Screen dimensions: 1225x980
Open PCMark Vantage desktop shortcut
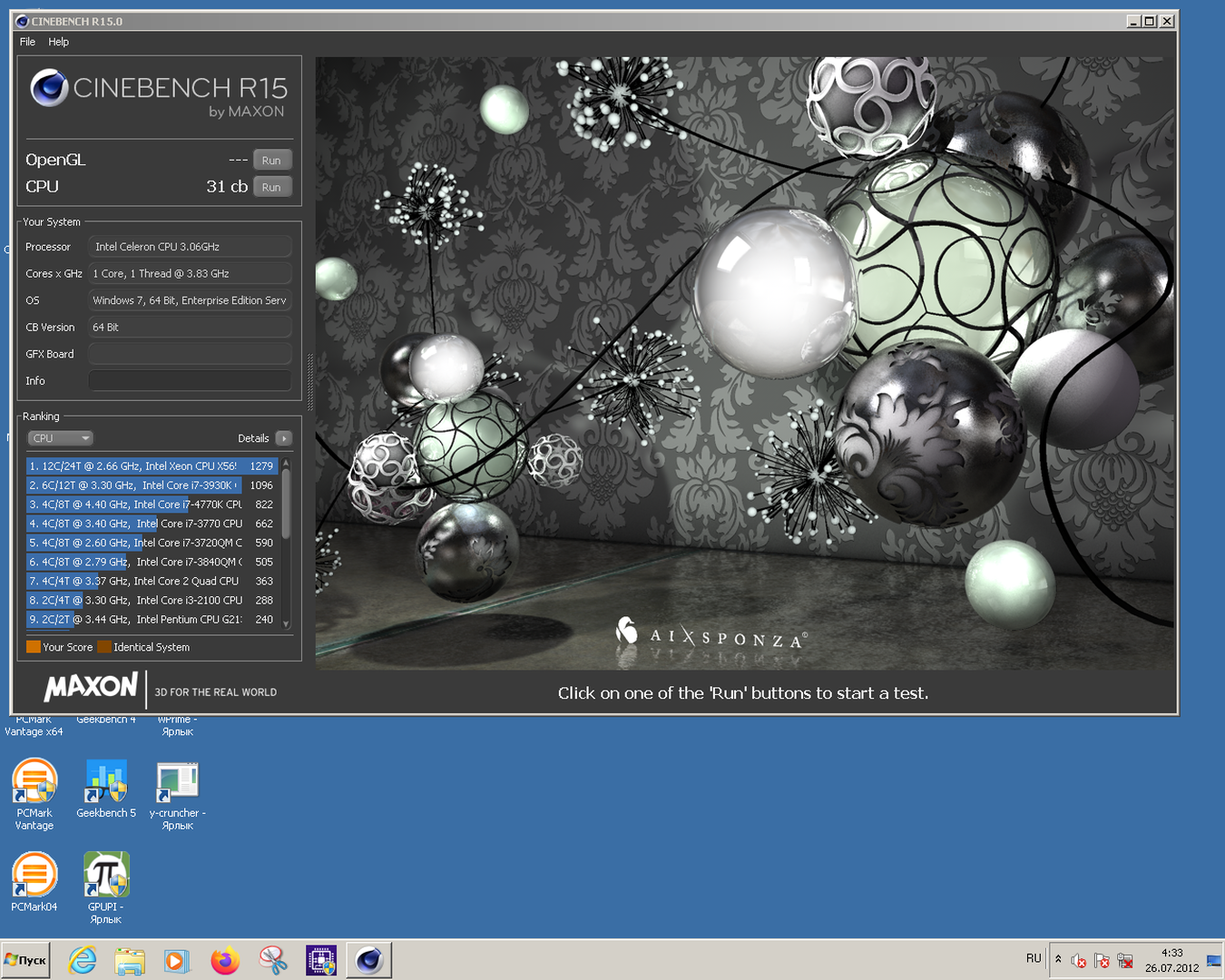[x=34, y=794]
